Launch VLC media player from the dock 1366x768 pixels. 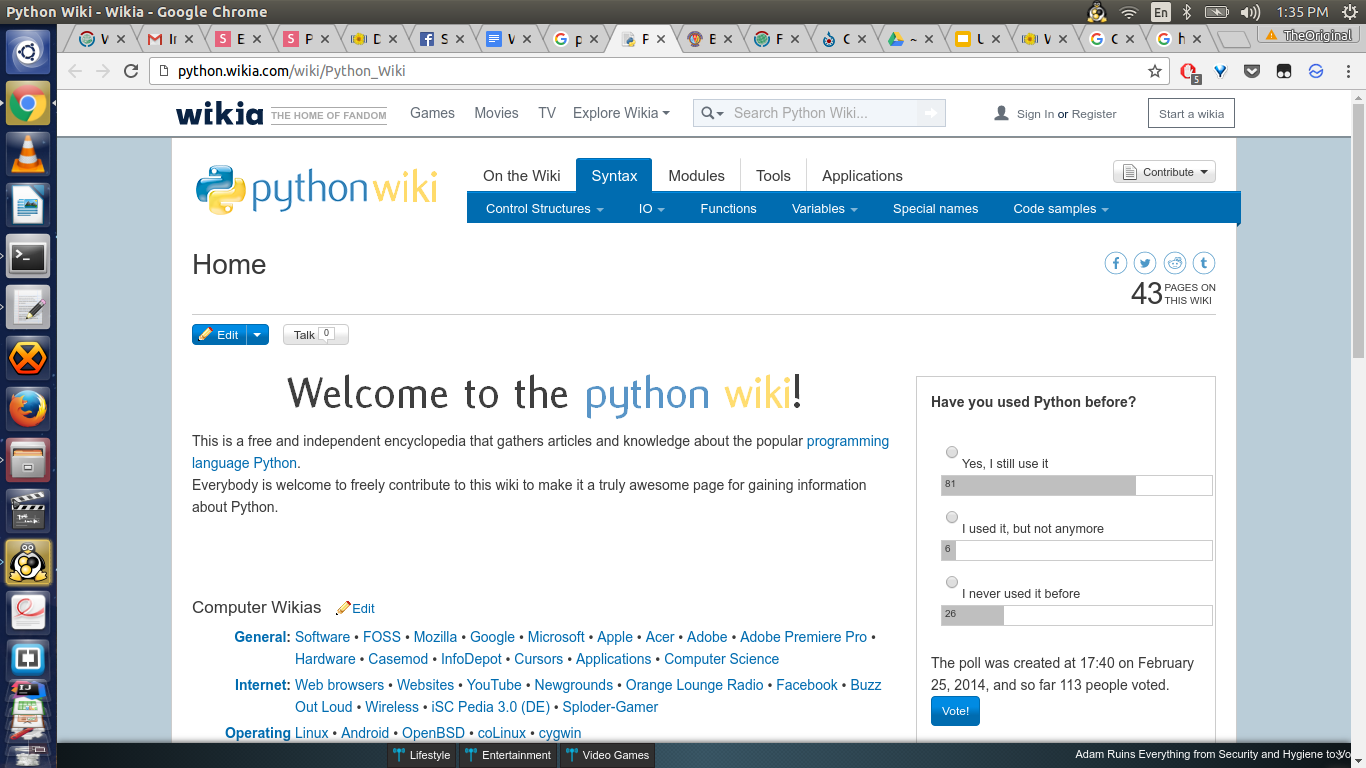tap(28, 154)
